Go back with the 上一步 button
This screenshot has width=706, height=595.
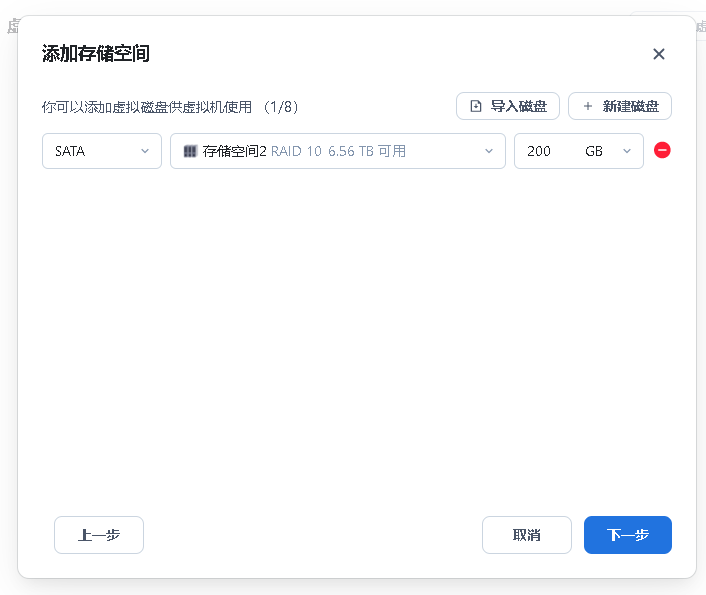[x=99, y=535]
